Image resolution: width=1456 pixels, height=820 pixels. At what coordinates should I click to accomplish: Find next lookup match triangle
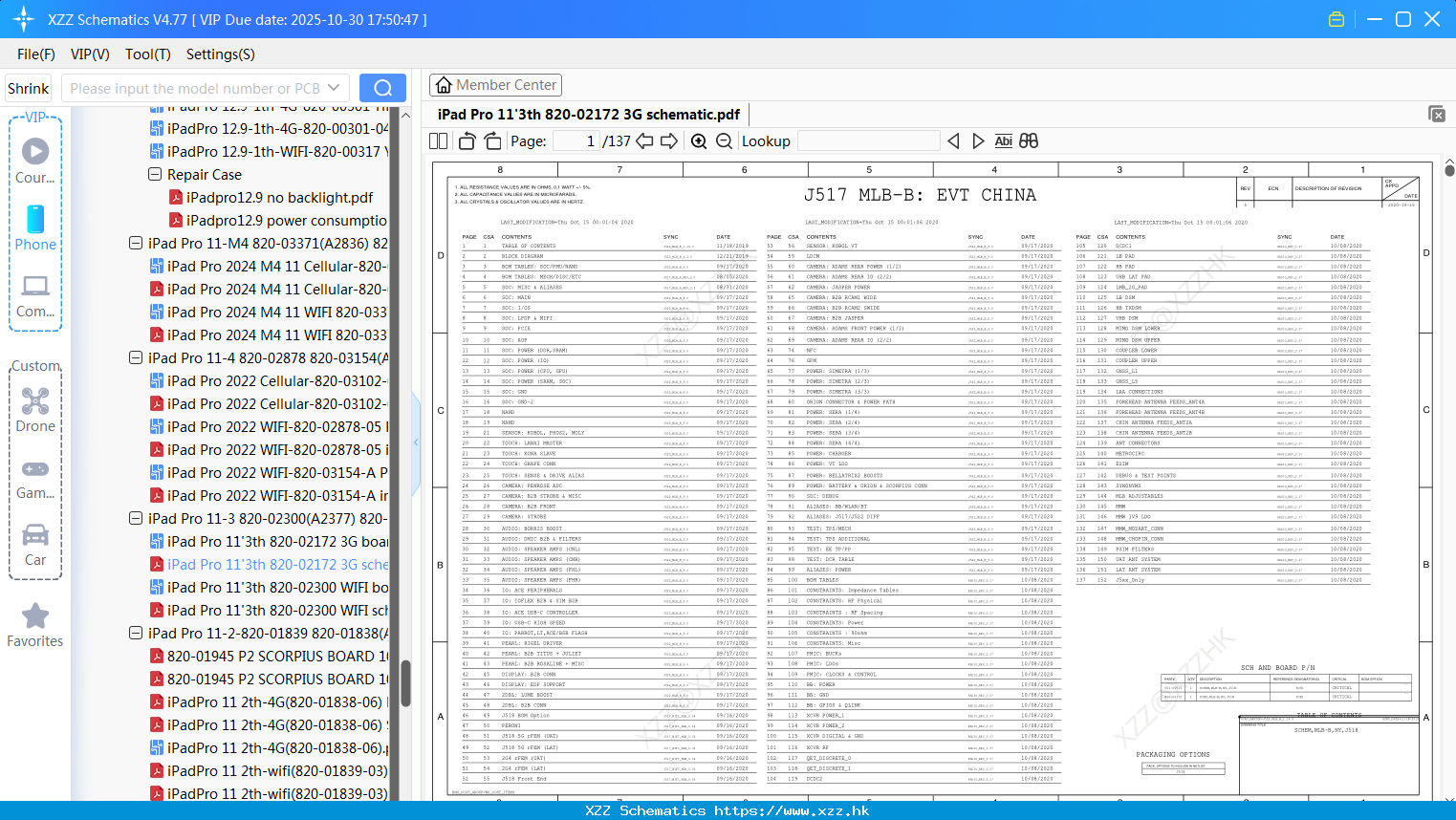point(978,141)
